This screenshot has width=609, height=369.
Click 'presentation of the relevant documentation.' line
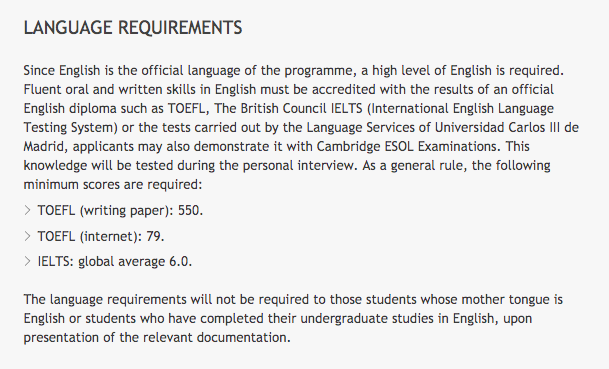click(x=157, y=338)
